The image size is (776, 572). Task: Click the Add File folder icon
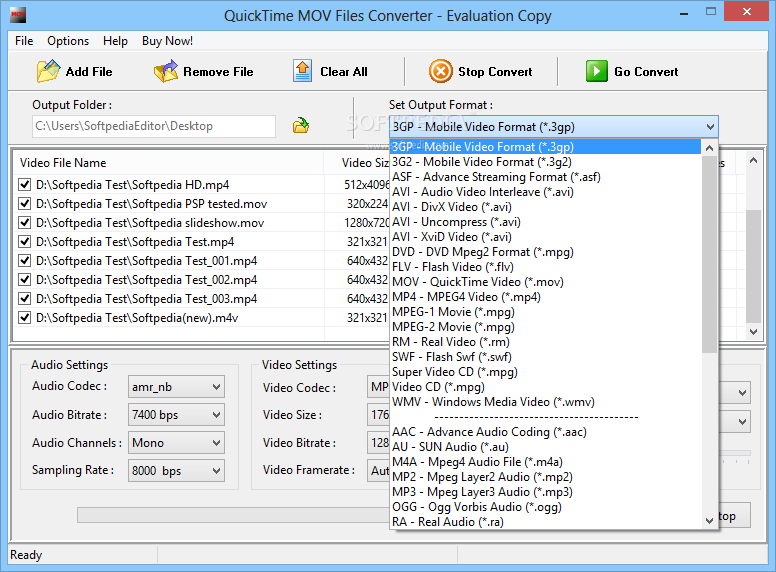click(48, 71)
